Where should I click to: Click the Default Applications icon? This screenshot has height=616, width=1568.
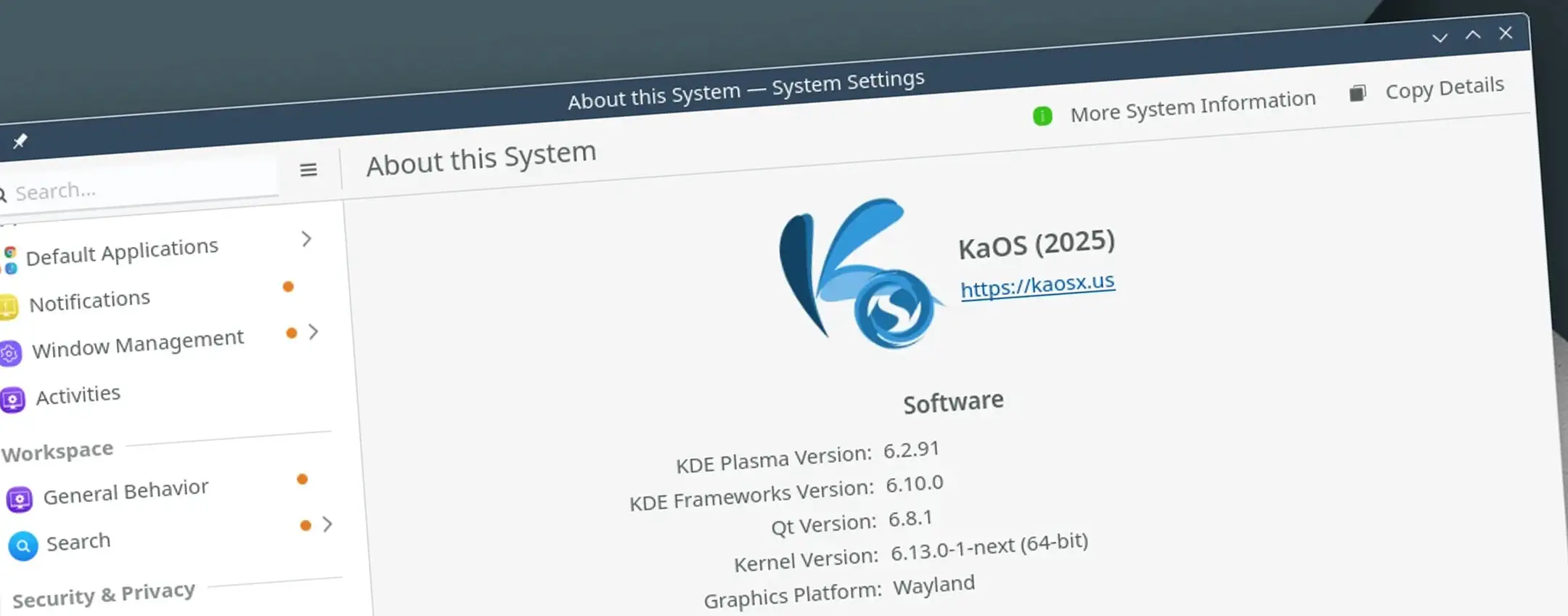point(10,260)
